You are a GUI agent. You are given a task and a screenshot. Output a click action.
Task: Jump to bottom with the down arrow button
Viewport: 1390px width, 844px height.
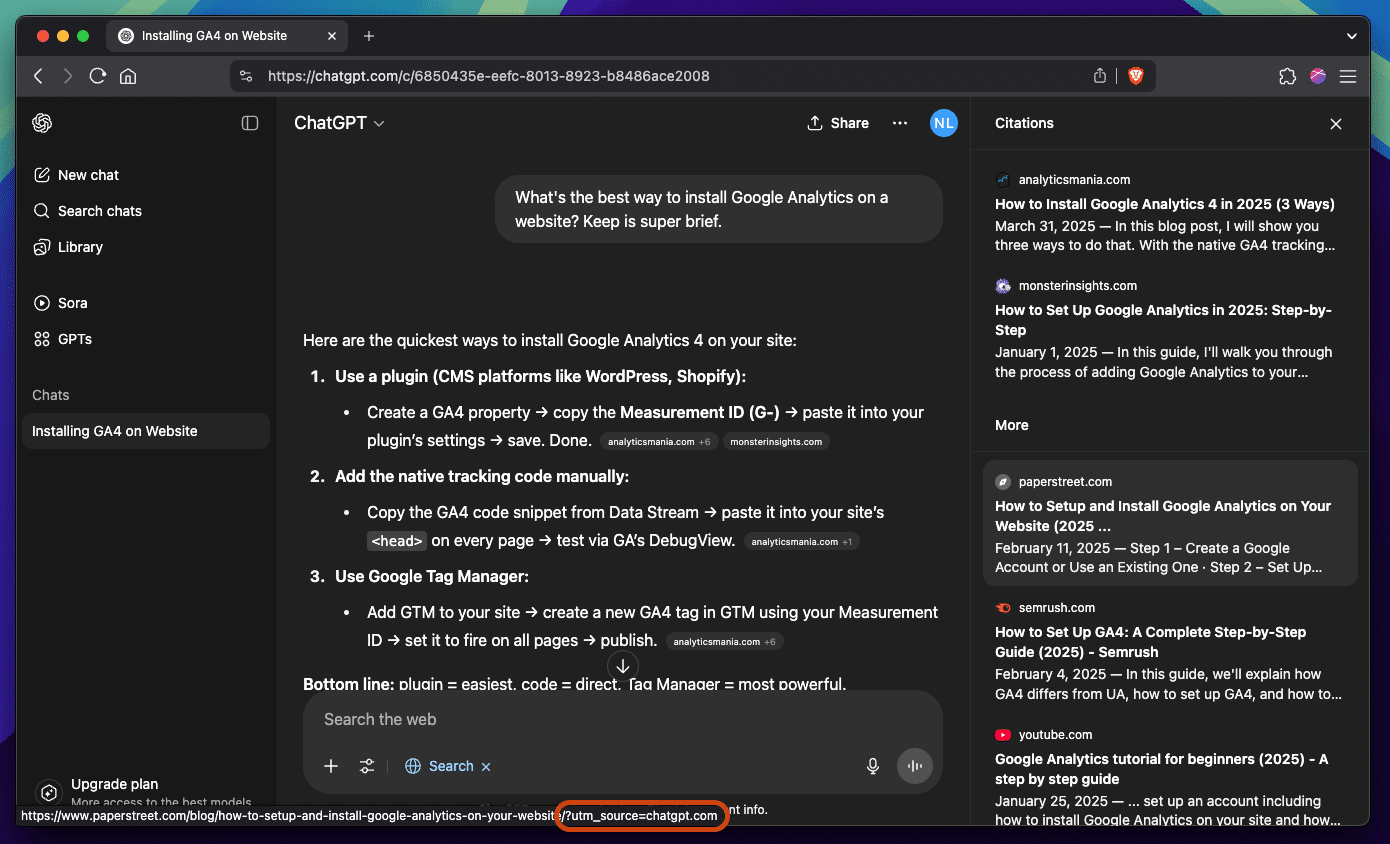(x=622, y=665)
